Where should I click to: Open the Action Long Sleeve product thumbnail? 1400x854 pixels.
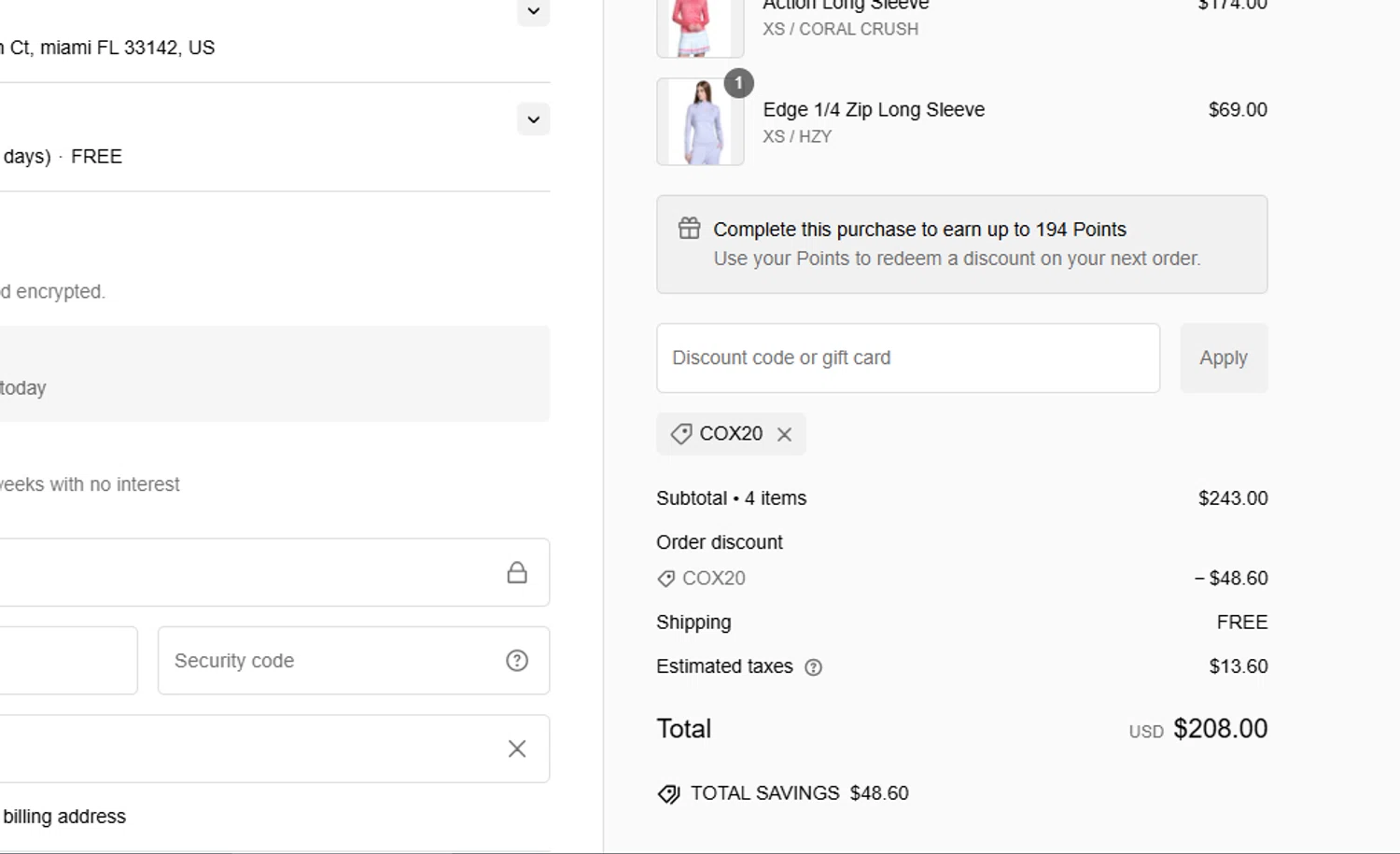click(700, 28)
